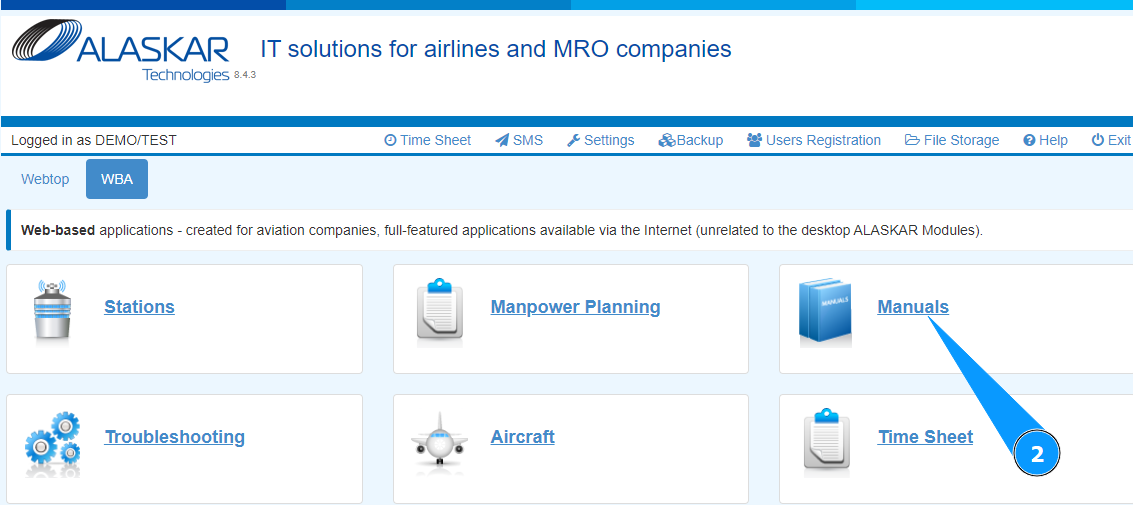Click the Backup icon in toolbar

click(x=667, y=140)
